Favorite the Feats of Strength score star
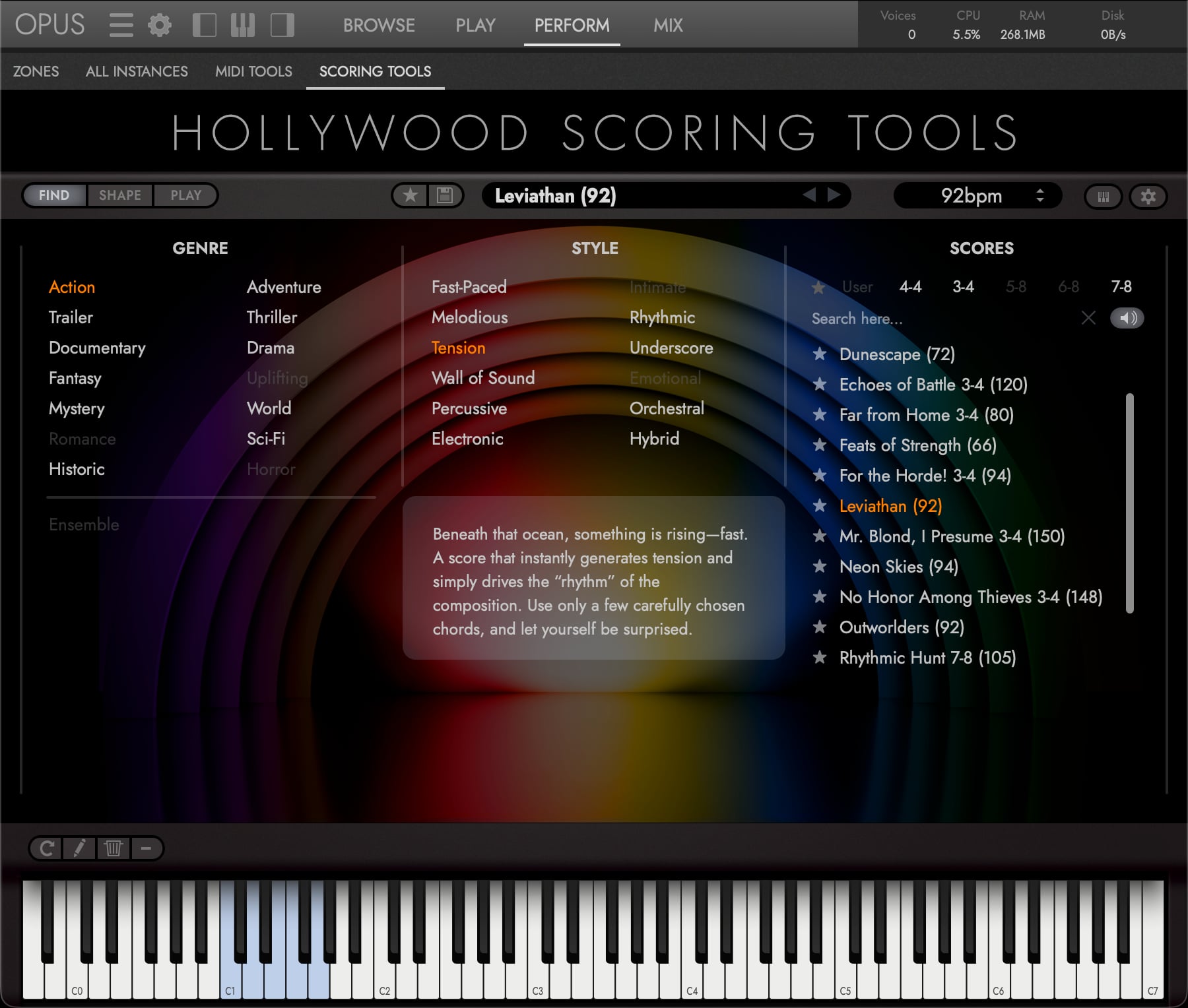 (x=820, y=445)
